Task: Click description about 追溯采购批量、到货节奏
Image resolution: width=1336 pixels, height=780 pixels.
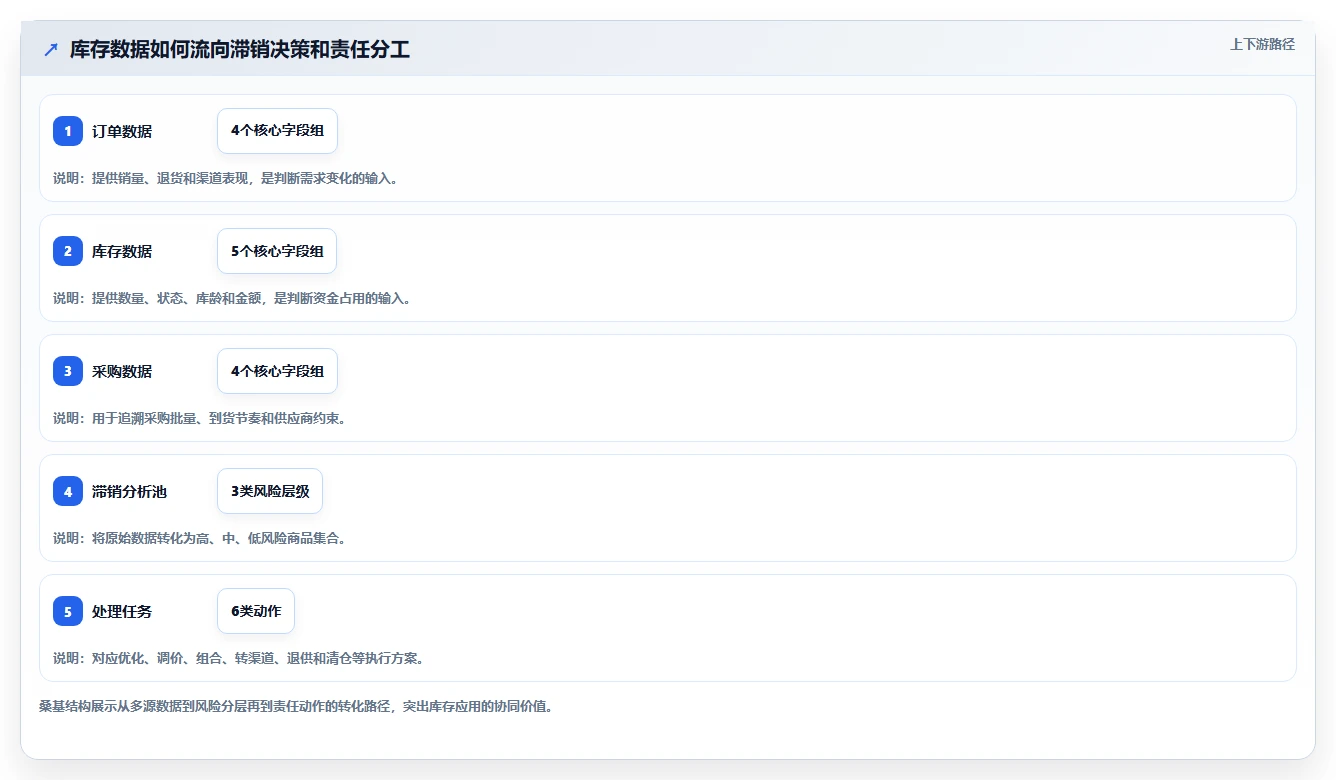Action: [x=199, y=418]
